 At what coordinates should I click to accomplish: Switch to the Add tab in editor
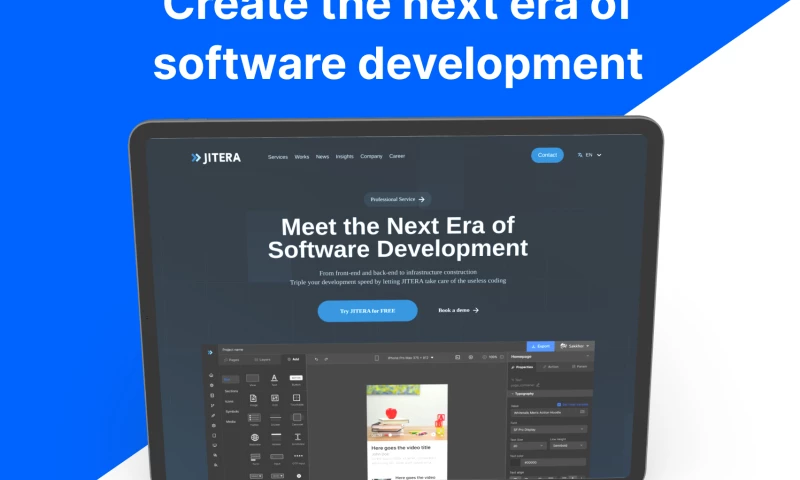click(x=293, y=359)
